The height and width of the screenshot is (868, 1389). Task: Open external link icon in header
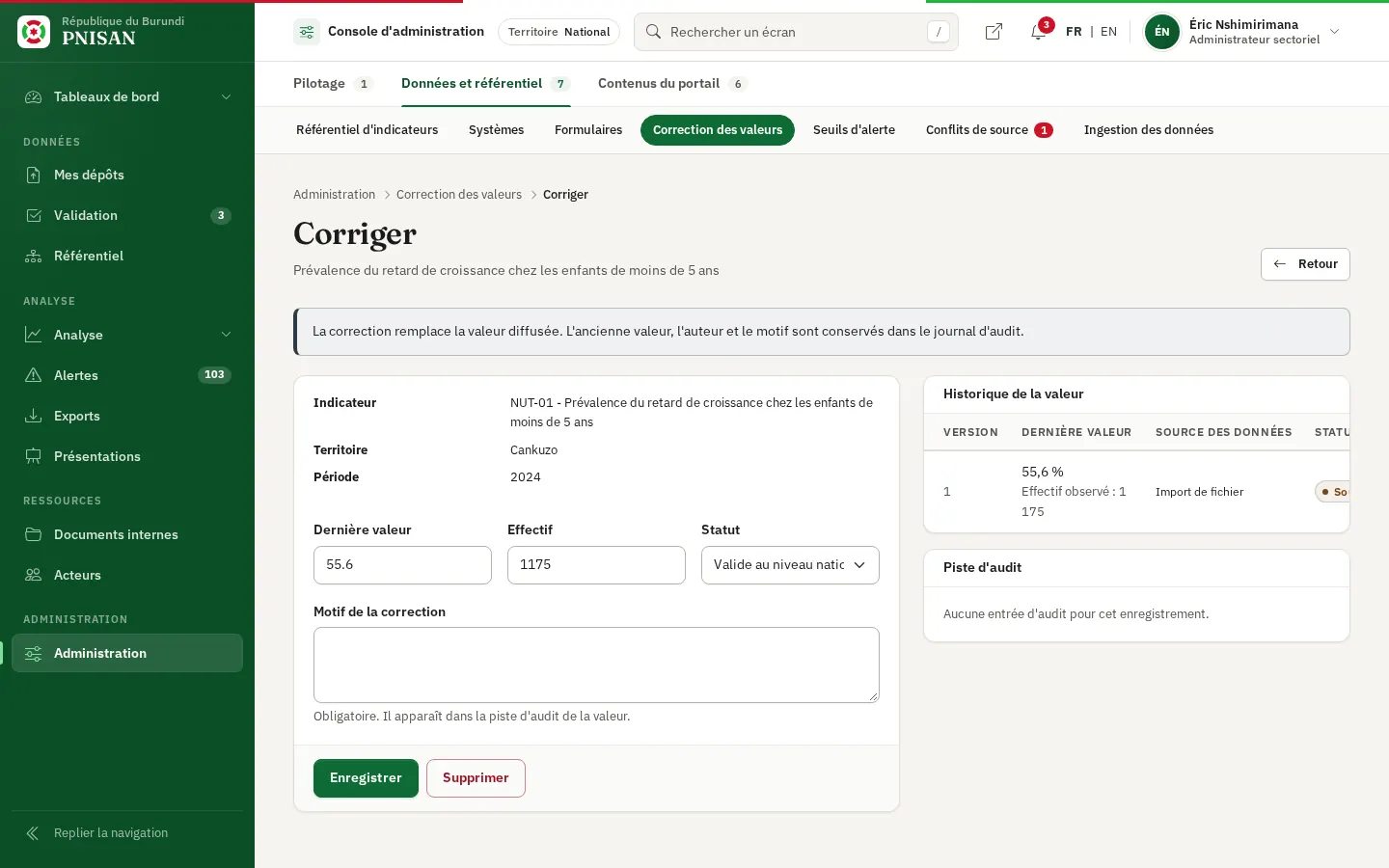click(994, 32)
